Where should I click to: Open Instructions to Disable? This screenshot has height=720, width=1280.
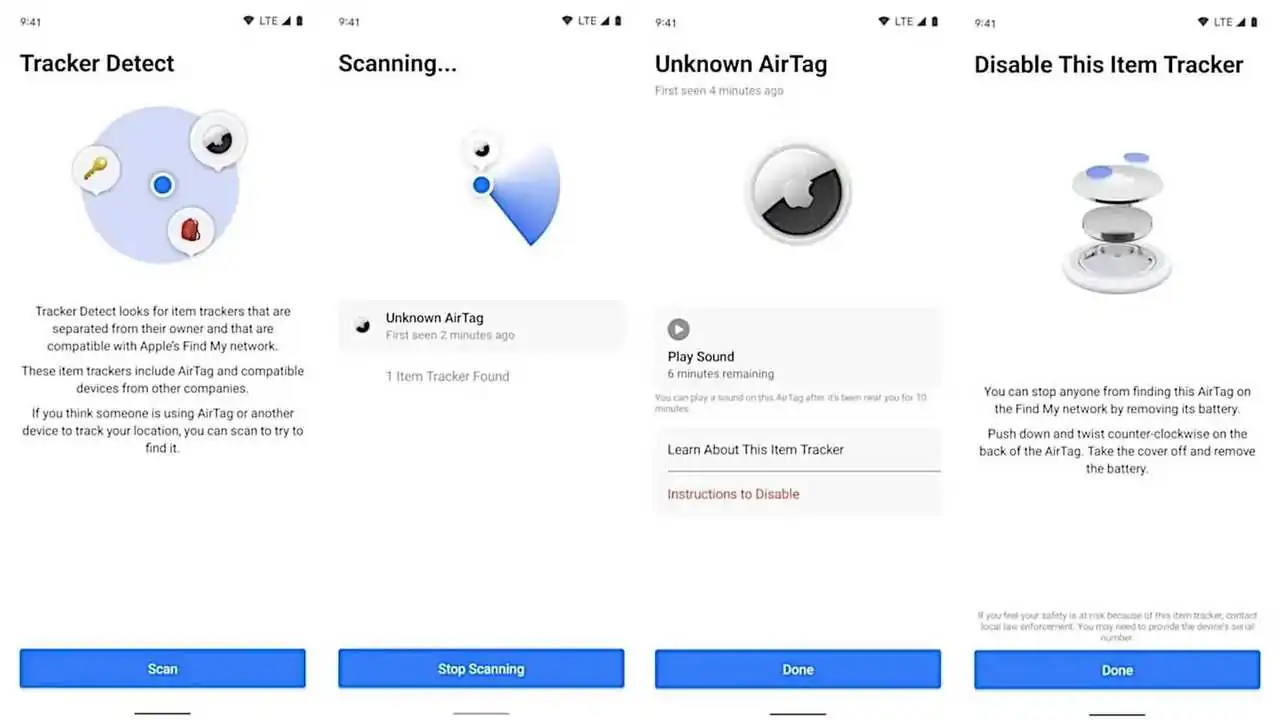(x=798, y=494)
